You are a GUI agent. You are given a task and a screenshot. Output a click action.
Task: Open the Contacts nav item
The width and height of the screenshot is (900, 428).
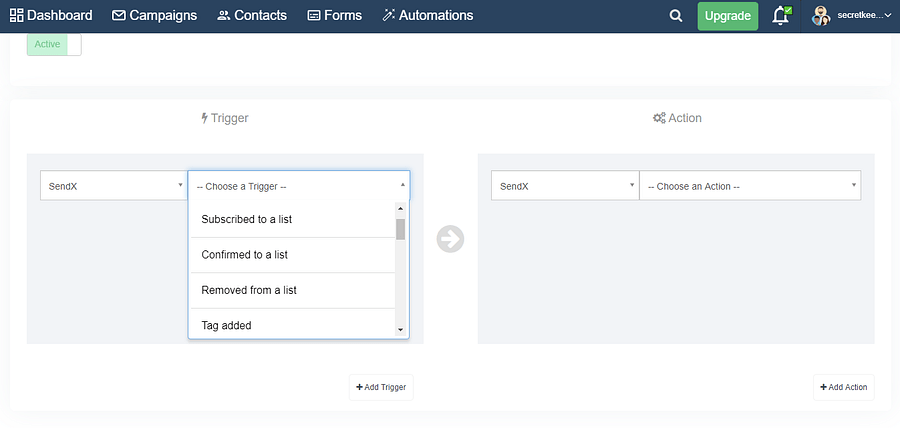pyautogui.click(x=251, y=16)
